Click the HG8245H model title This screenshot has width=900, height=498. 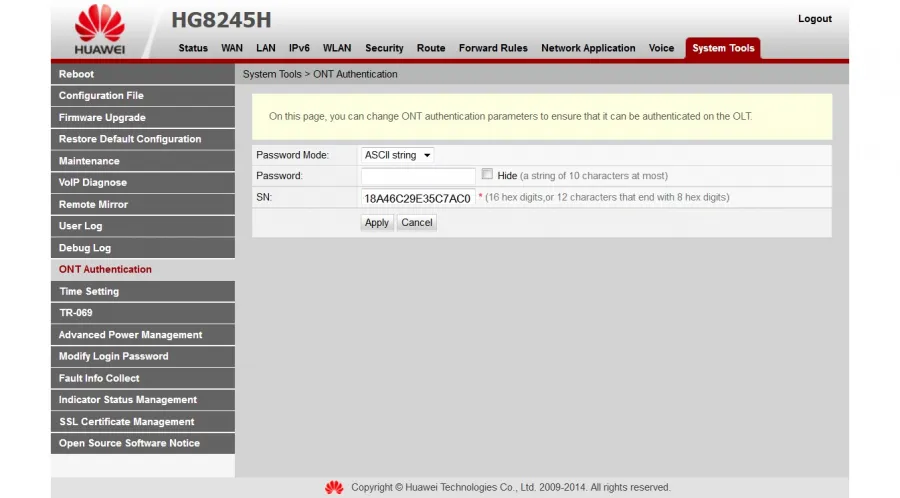(x=221, y=20)
